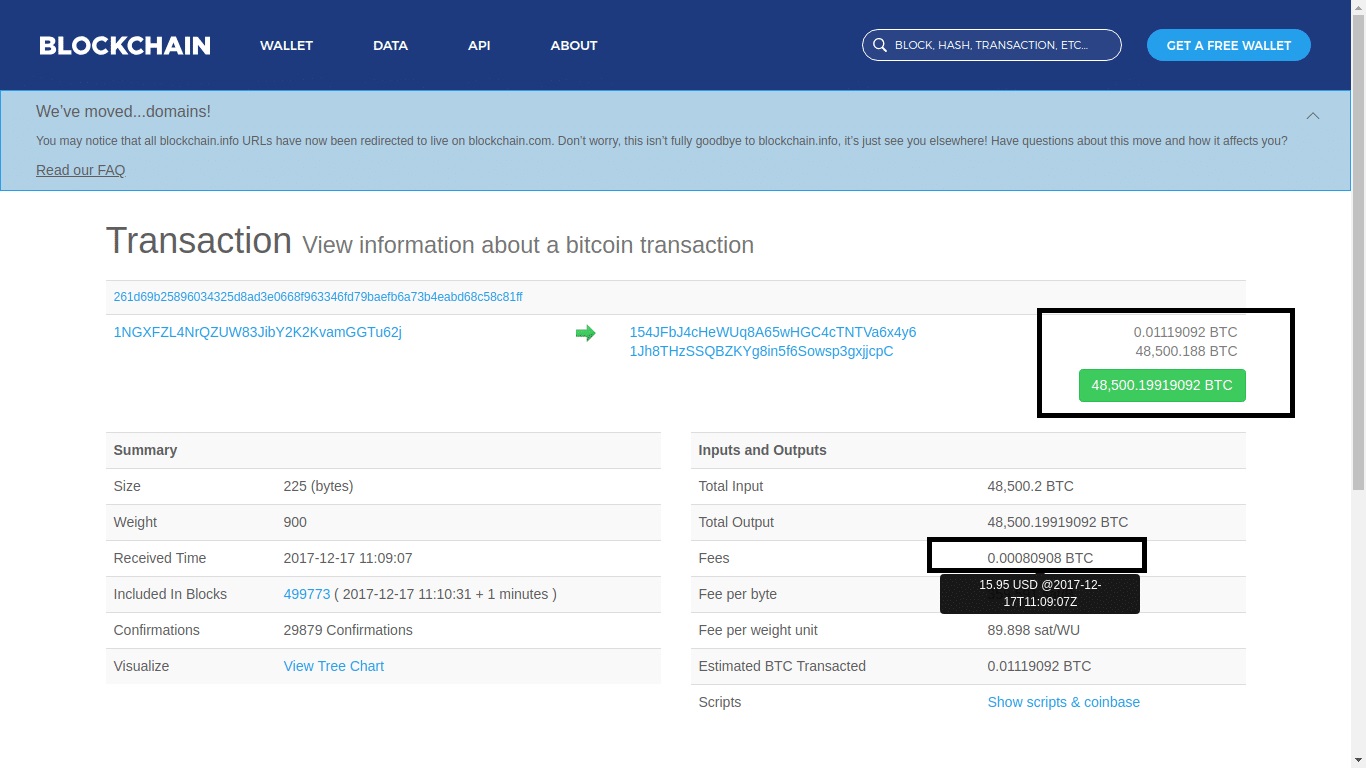Click the 'We've moved...domains!' banner title
1366x768 pixels.
pos(124,112)
